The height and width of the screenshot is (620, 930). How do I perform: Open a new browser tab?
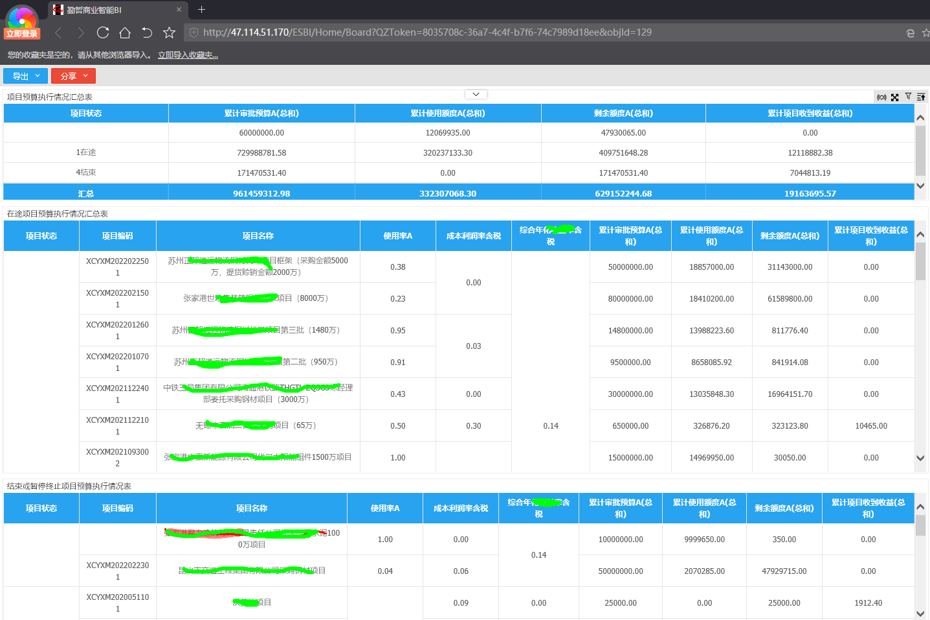(201, 9)
